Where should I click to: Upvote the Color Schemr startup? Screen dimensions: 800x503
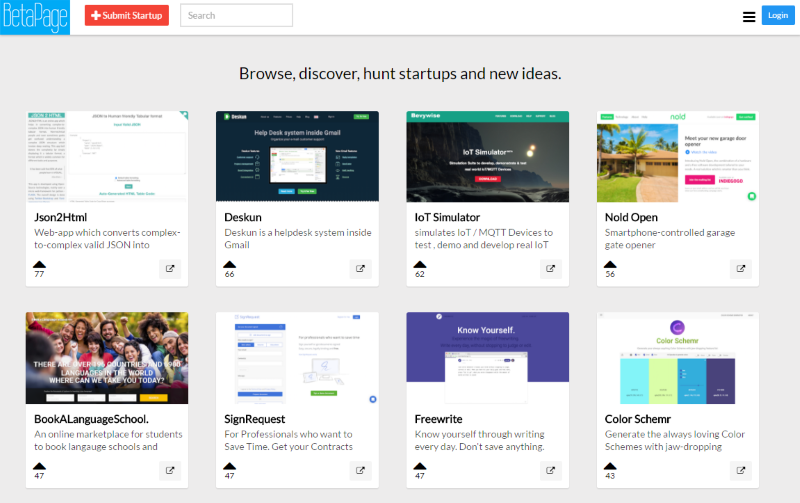pyautogui.click(x=610, y=466)
